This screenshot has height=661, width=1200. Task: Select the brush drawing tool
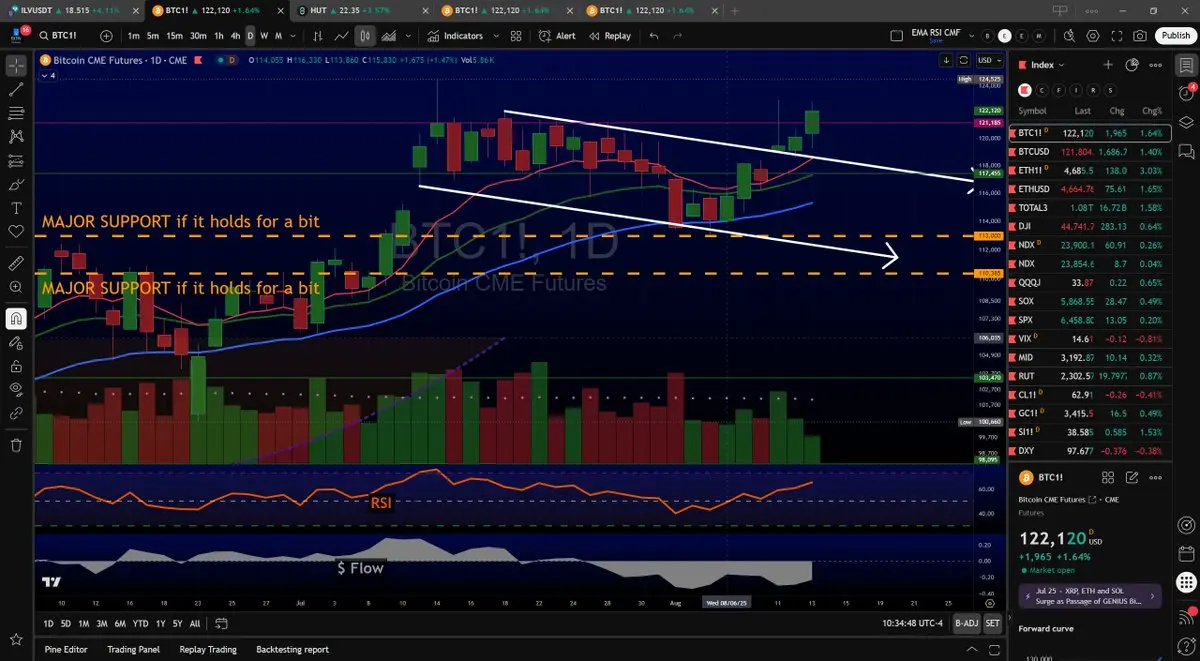pyautogui.click(x=16, y=185)
